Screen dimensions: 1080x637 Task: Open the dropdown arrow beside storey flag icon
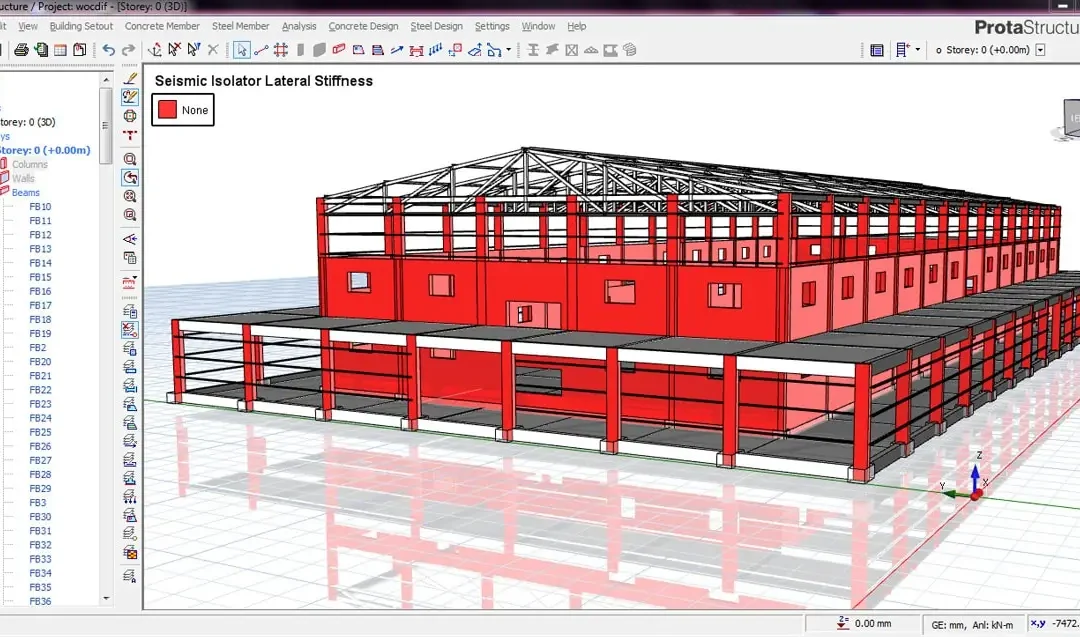tap(917, 50)
